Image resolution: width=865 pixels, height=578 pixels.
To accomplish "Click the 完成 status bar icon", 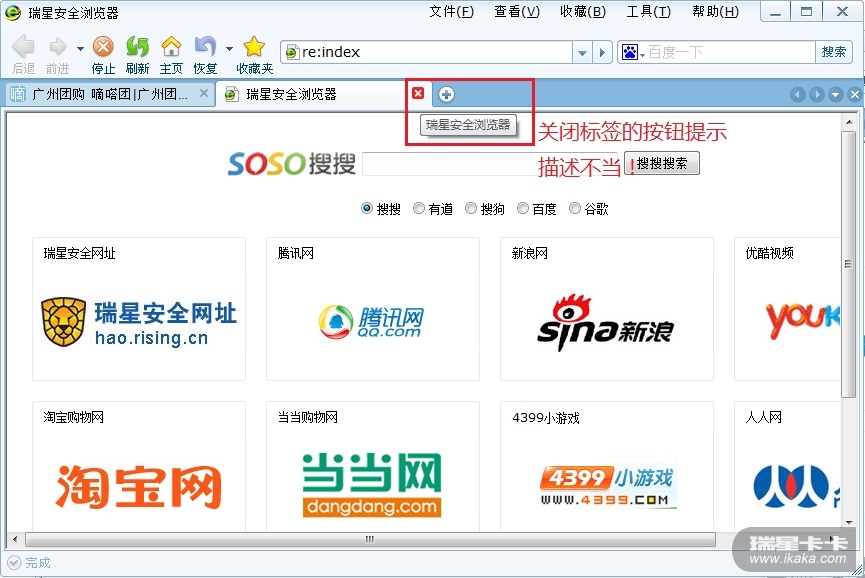I will [x=14, y=563].
